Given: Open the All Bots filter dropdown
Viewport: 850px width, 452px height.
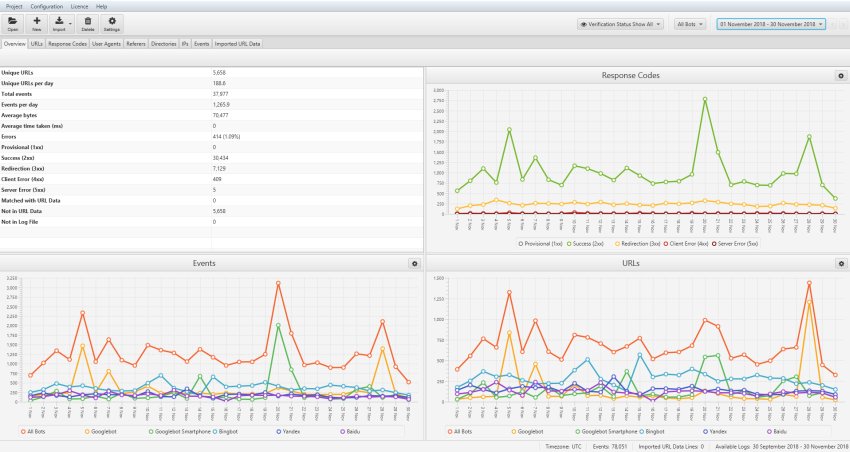Looking at the screenshot, I should pyautogui.click(x=691, y=23).
